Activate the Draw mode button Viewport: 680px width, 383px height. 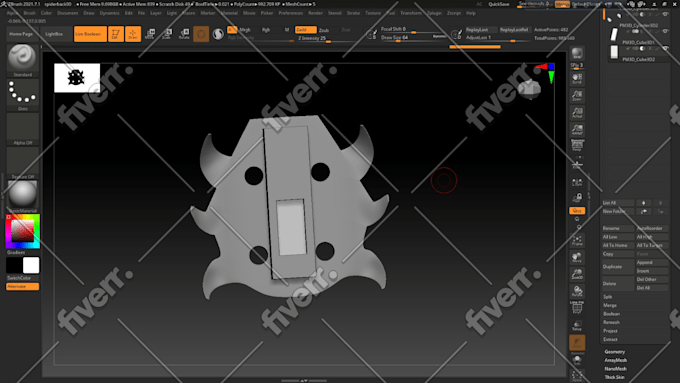tap(133, 34)
